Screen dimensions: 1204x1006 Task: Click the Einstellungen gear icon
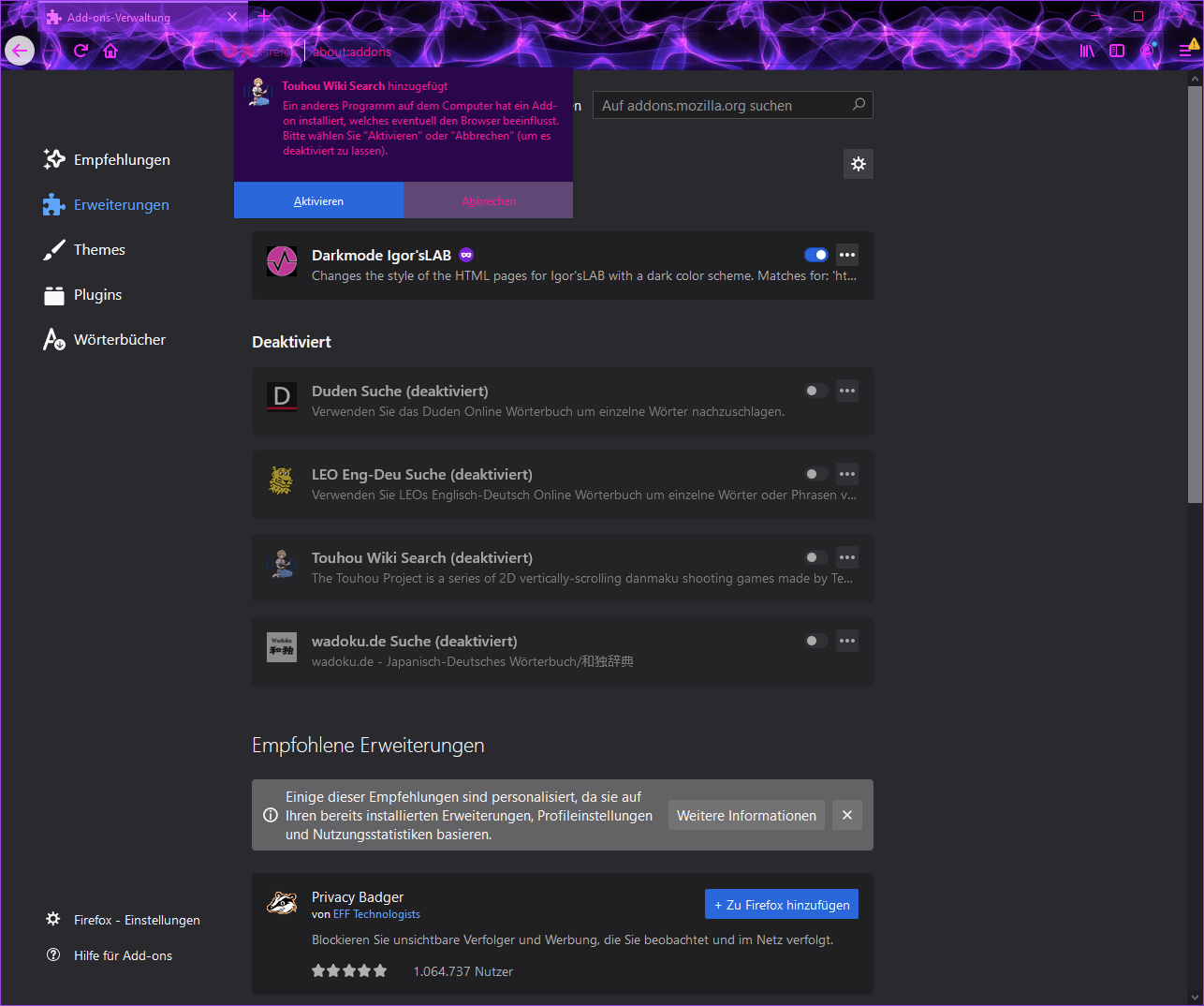click(x=53, y=919)
